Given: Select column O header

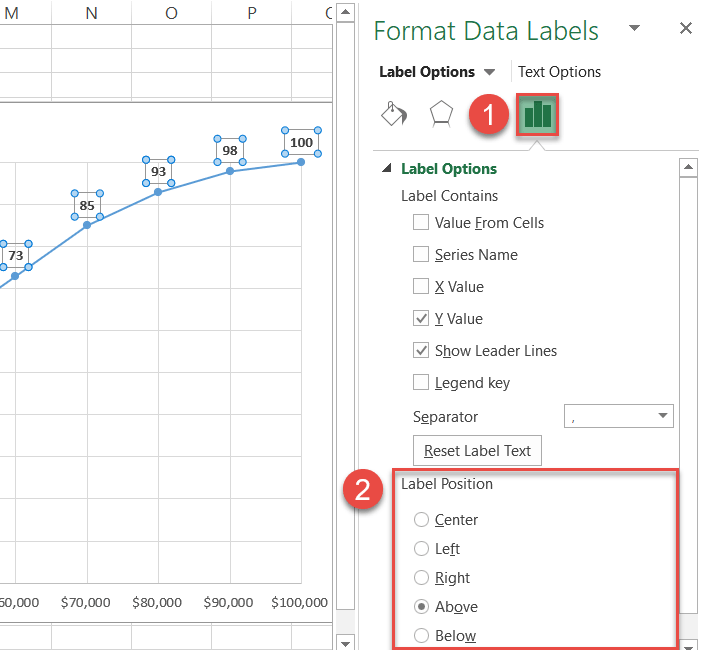Looking at the screenshot, I should [171, 13].
